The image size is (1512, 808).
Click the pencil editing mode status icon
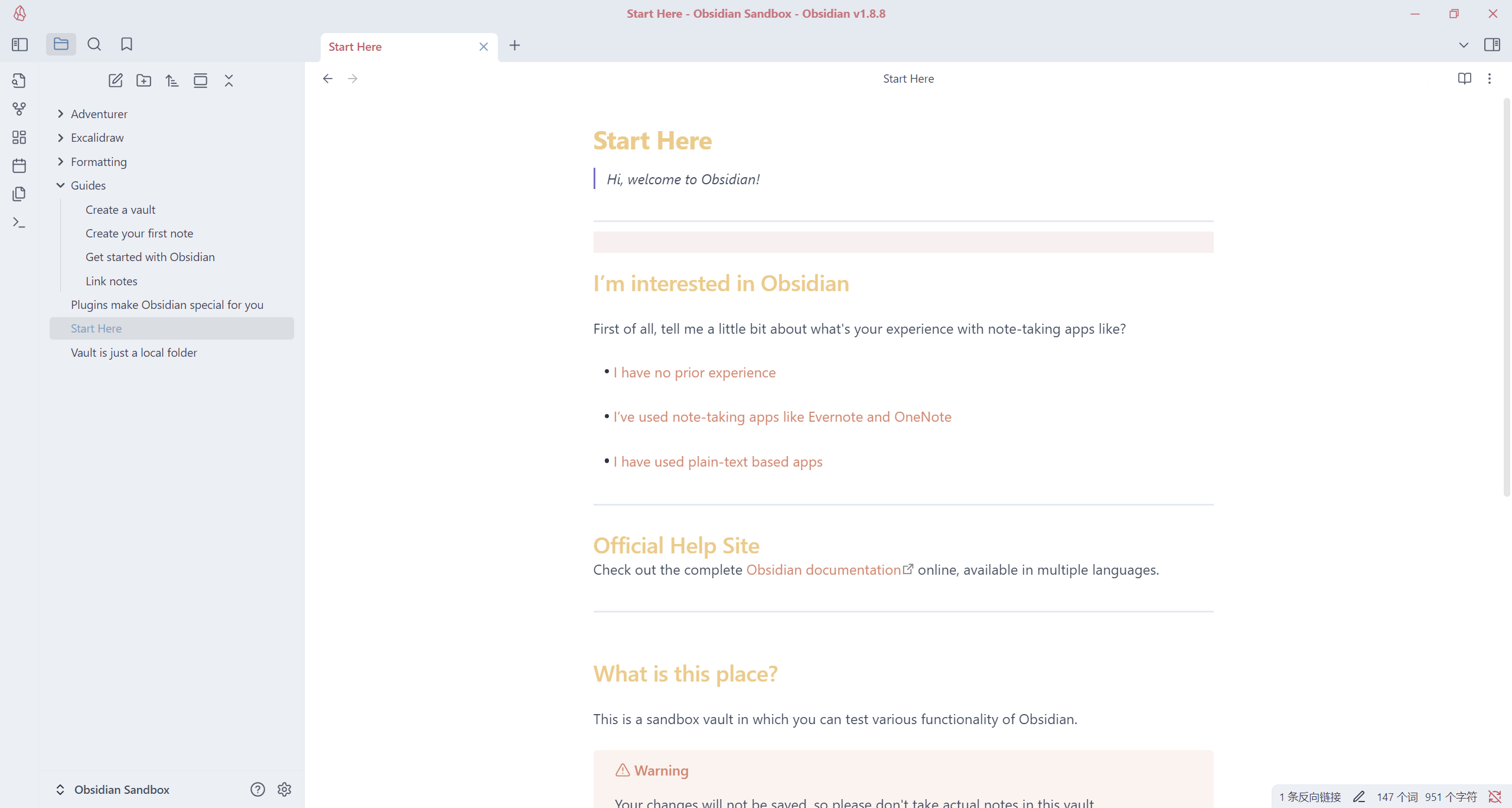point(1359,797)
